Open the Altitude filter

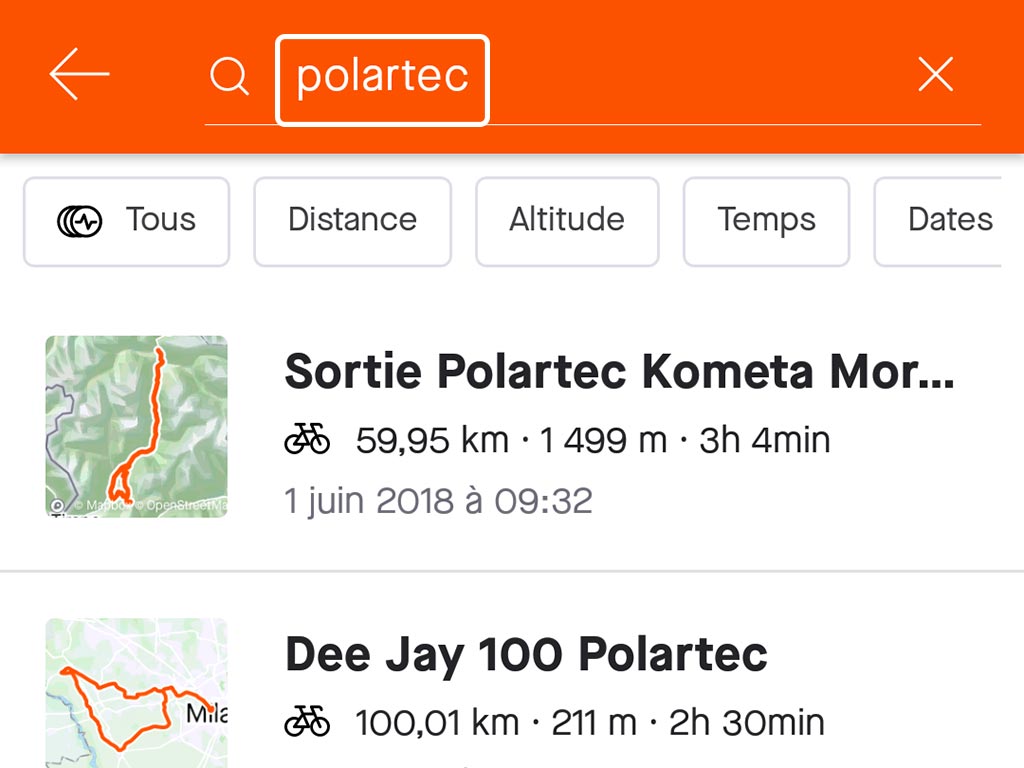point(567,221)
